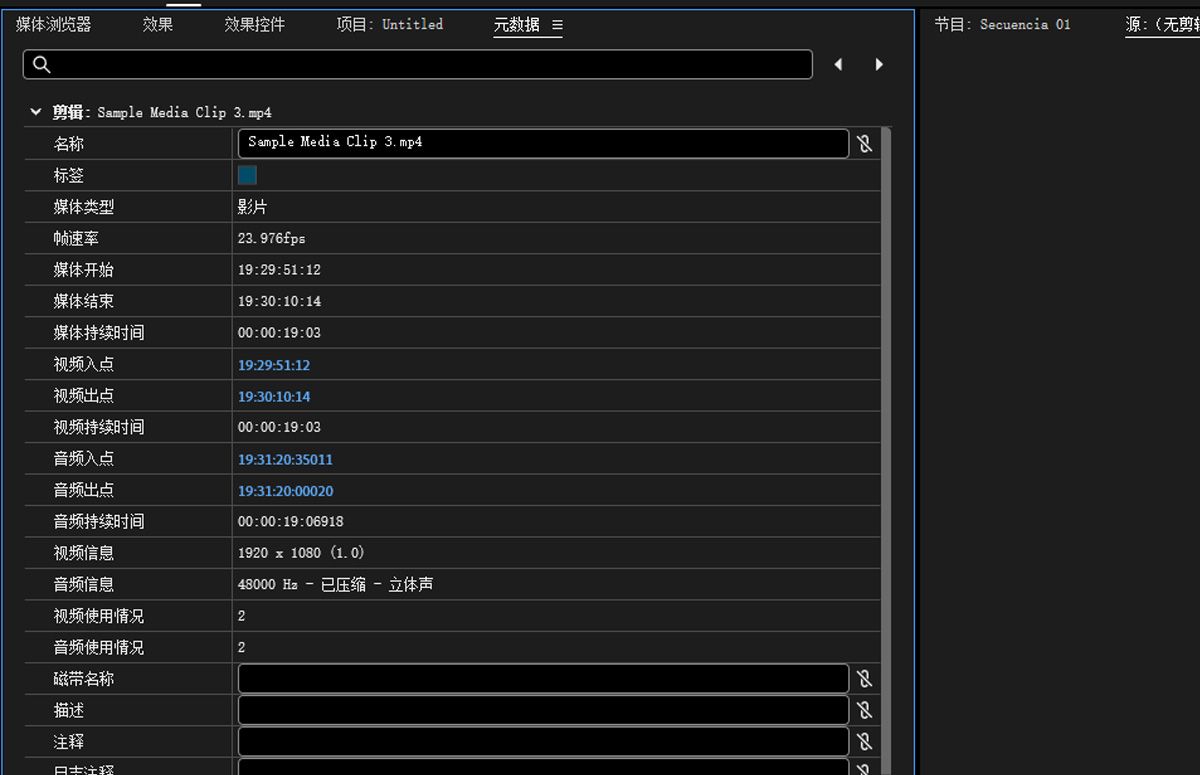
Task: Open the 效果控件 tab
Action: (x=254, y=24)
